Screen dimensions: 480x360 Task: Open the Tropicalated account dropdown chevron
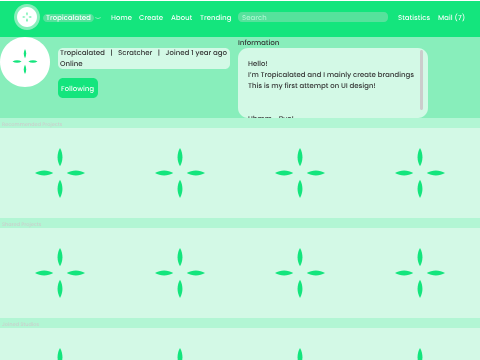98,18
